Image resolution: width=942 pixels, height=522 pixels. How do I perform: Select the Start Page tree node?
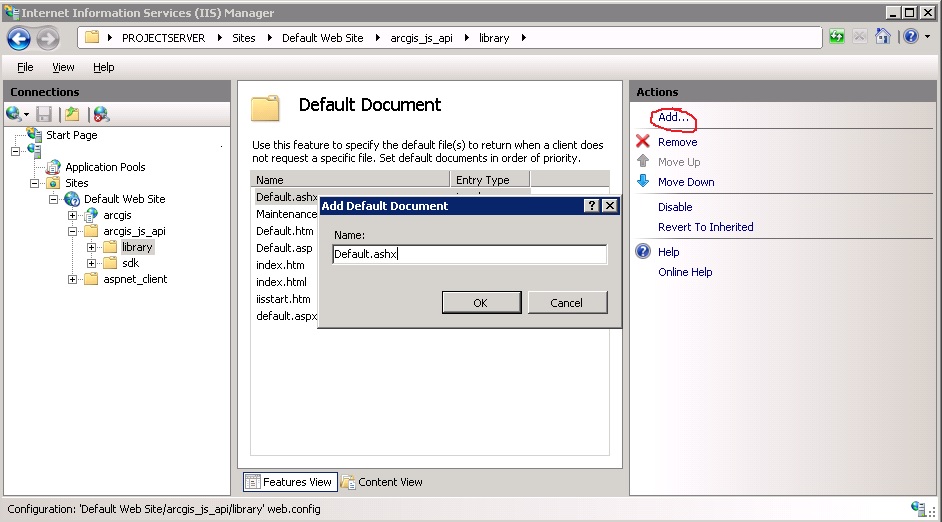[x=71, y=135]
